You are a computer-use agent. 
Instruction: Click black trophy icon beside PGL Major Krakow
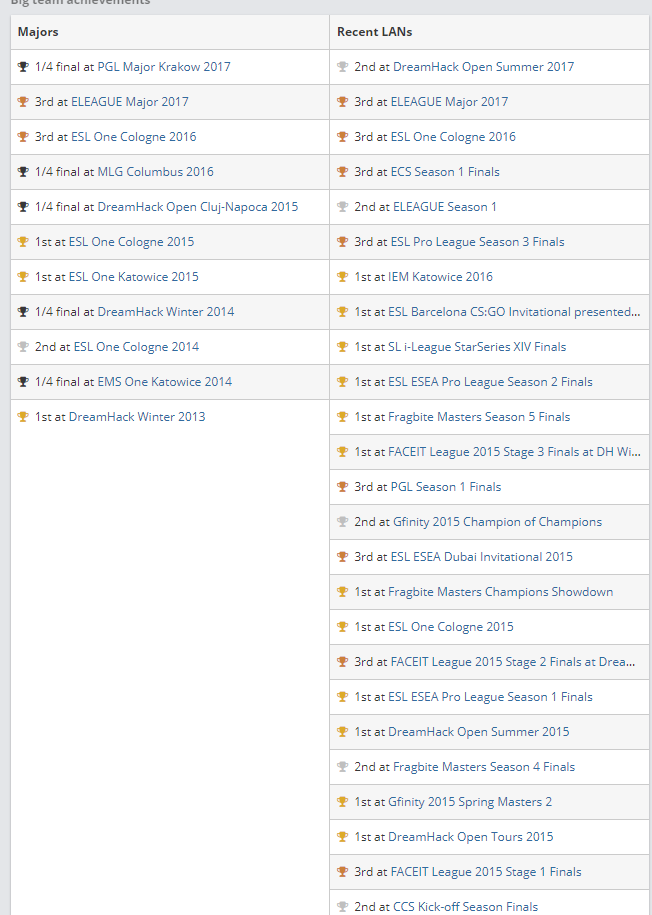point(23,67)
